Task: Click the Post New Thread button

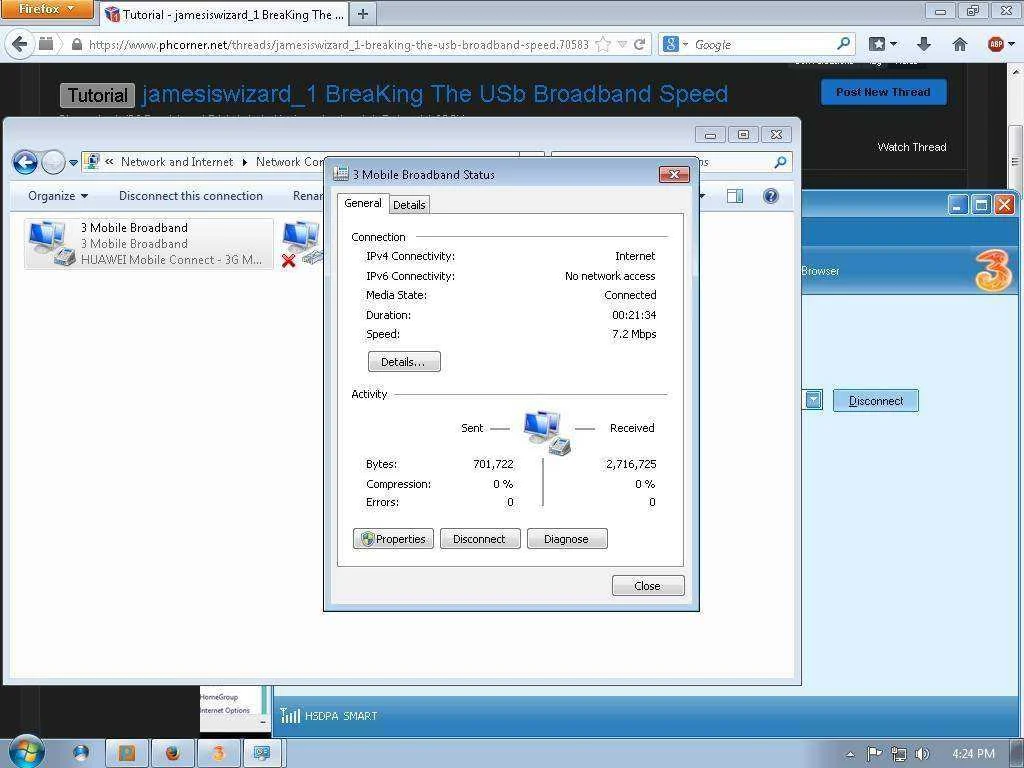Action: (883, 92)
